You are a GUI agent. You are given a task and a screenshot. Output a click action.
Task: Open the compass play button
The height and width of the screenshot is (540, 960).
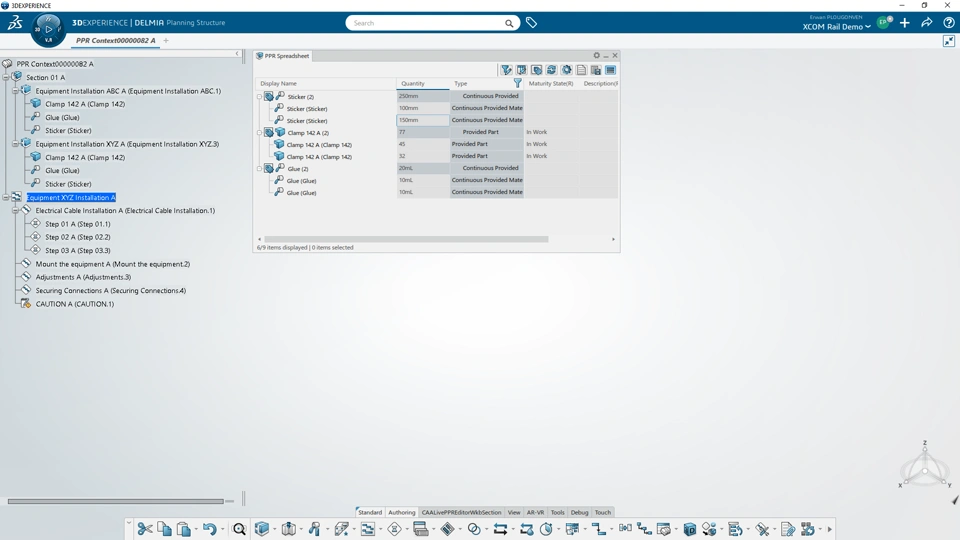(48, 29)
